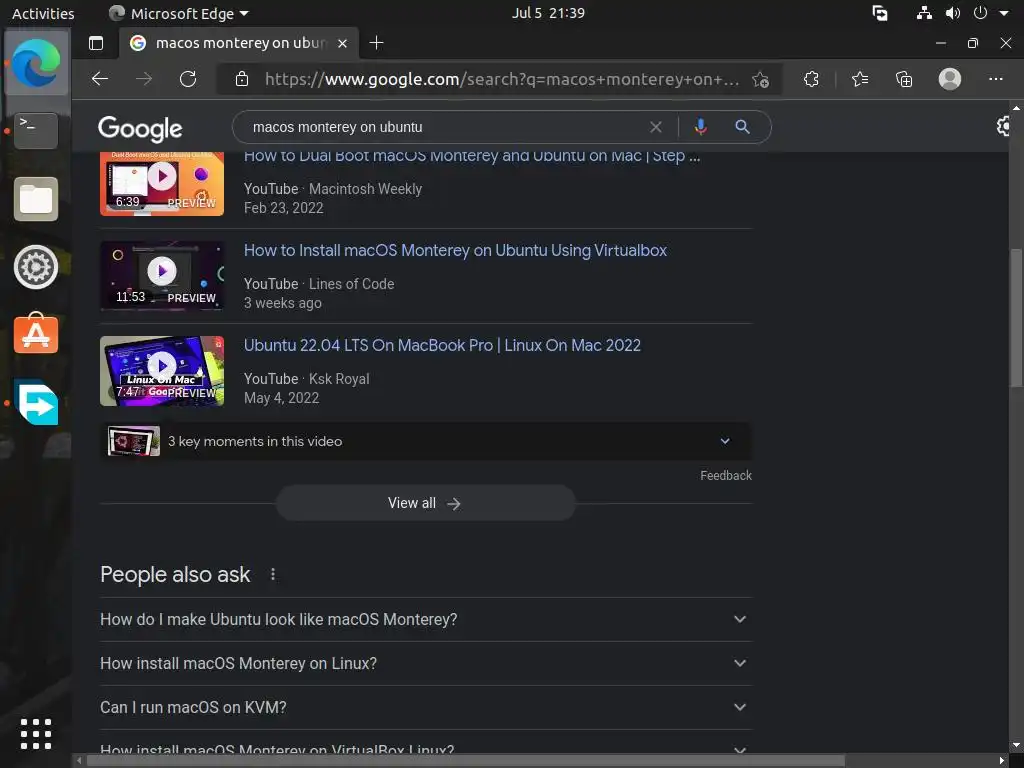Open the system menu dropdown arrow
Viewport: 1024px width, 768px height.
1004,13
